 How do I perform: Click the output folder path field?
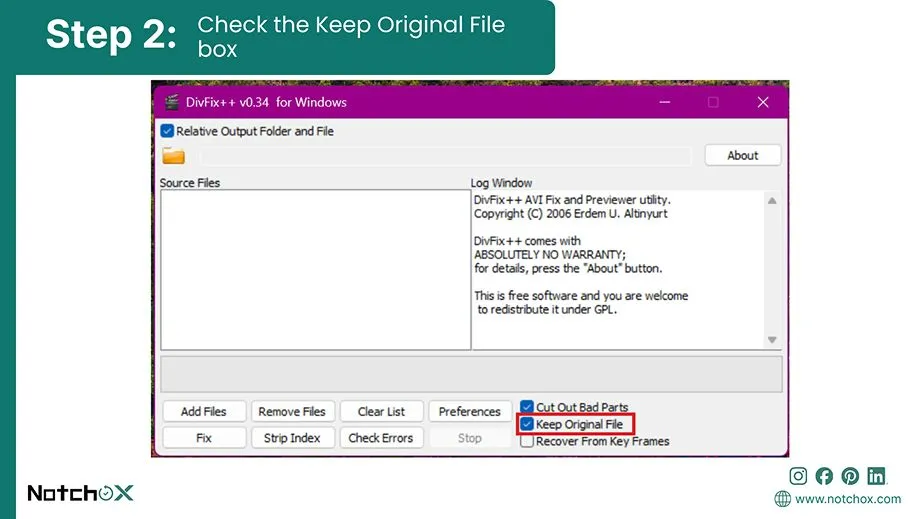(x=445, y=156)
